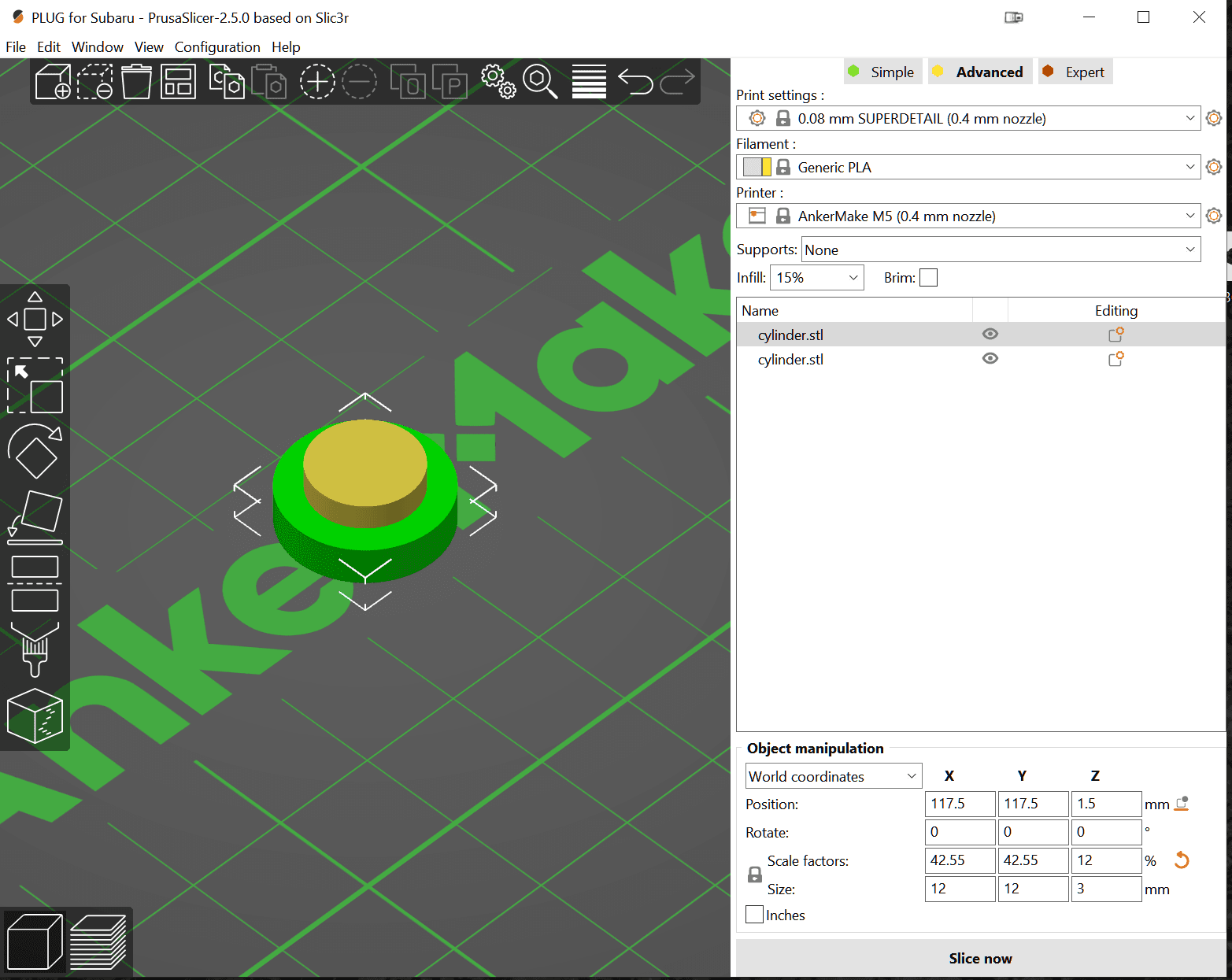Check the Inches checkbox

click(754, 915)
